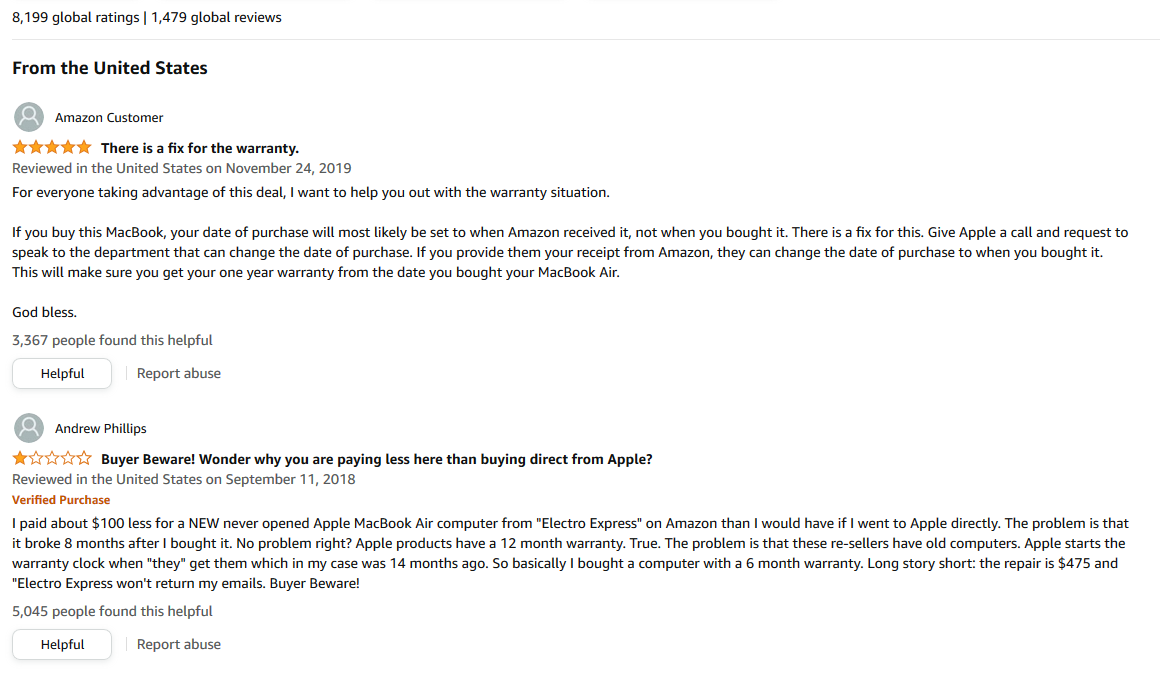This screenshot has width=1160, height=678.
Task: Click the '5,045 people found this helpful' text
Action: click(112, 611)
